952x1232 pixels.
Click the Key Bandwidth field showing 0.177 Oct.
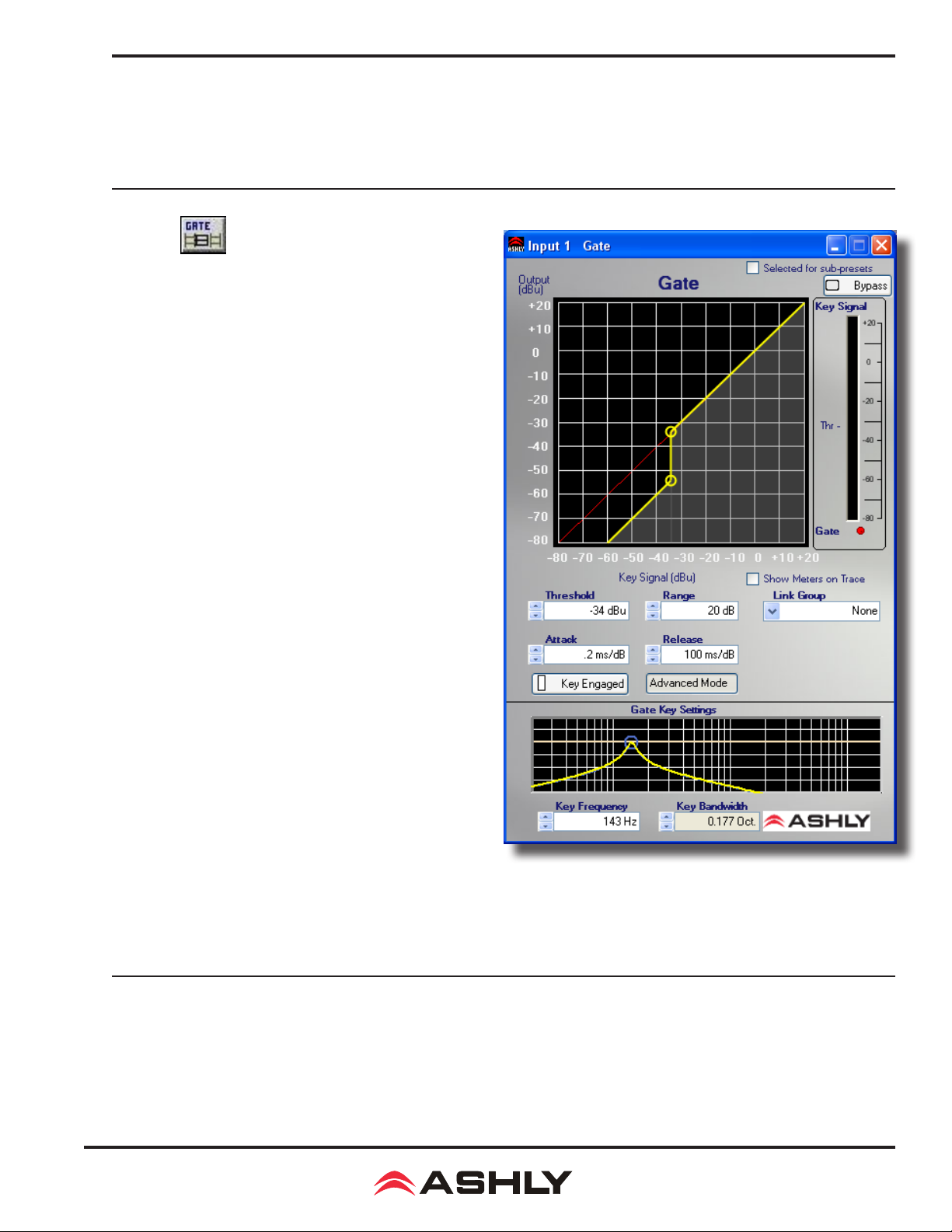(x=717, y=822)
